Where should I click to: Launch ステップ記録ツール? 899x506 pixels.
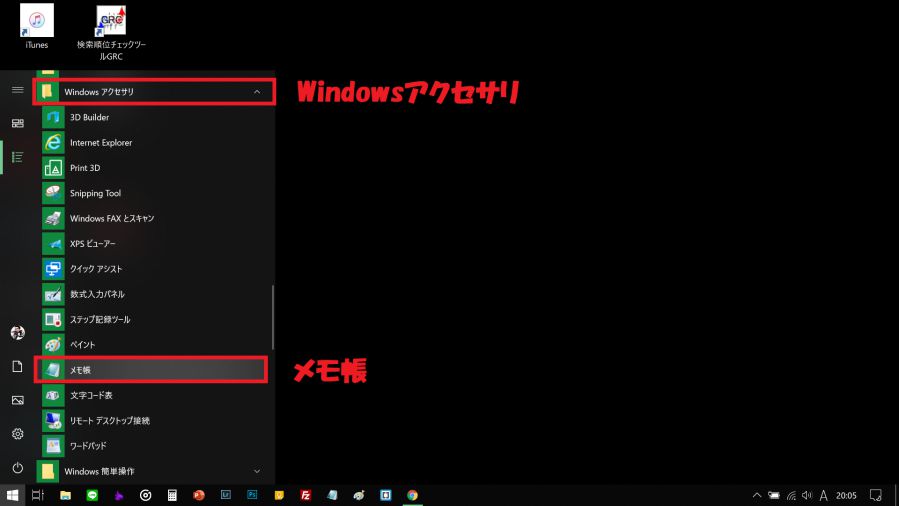tap(154, 319)
